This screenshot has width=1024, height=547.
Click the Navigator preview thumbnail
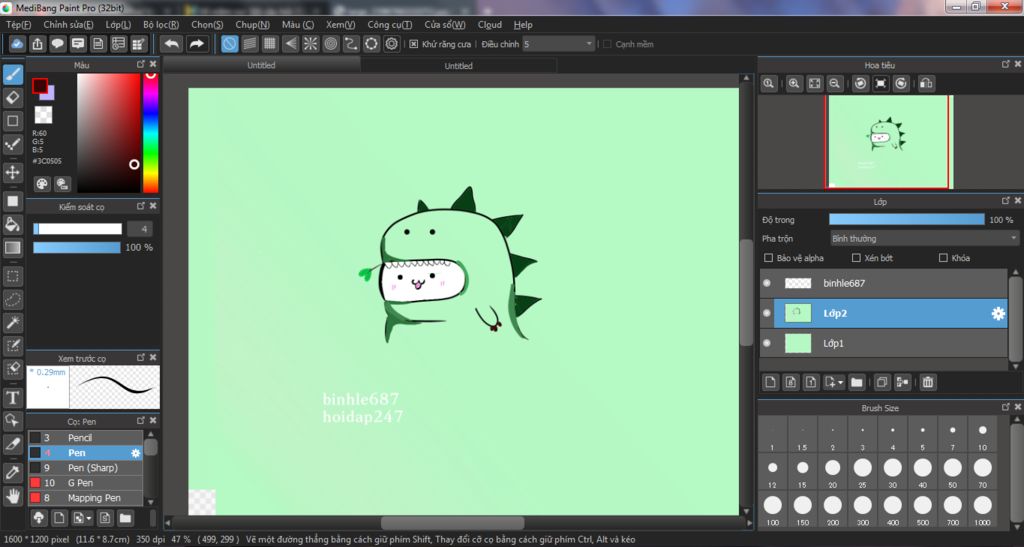tap(887, 142)
